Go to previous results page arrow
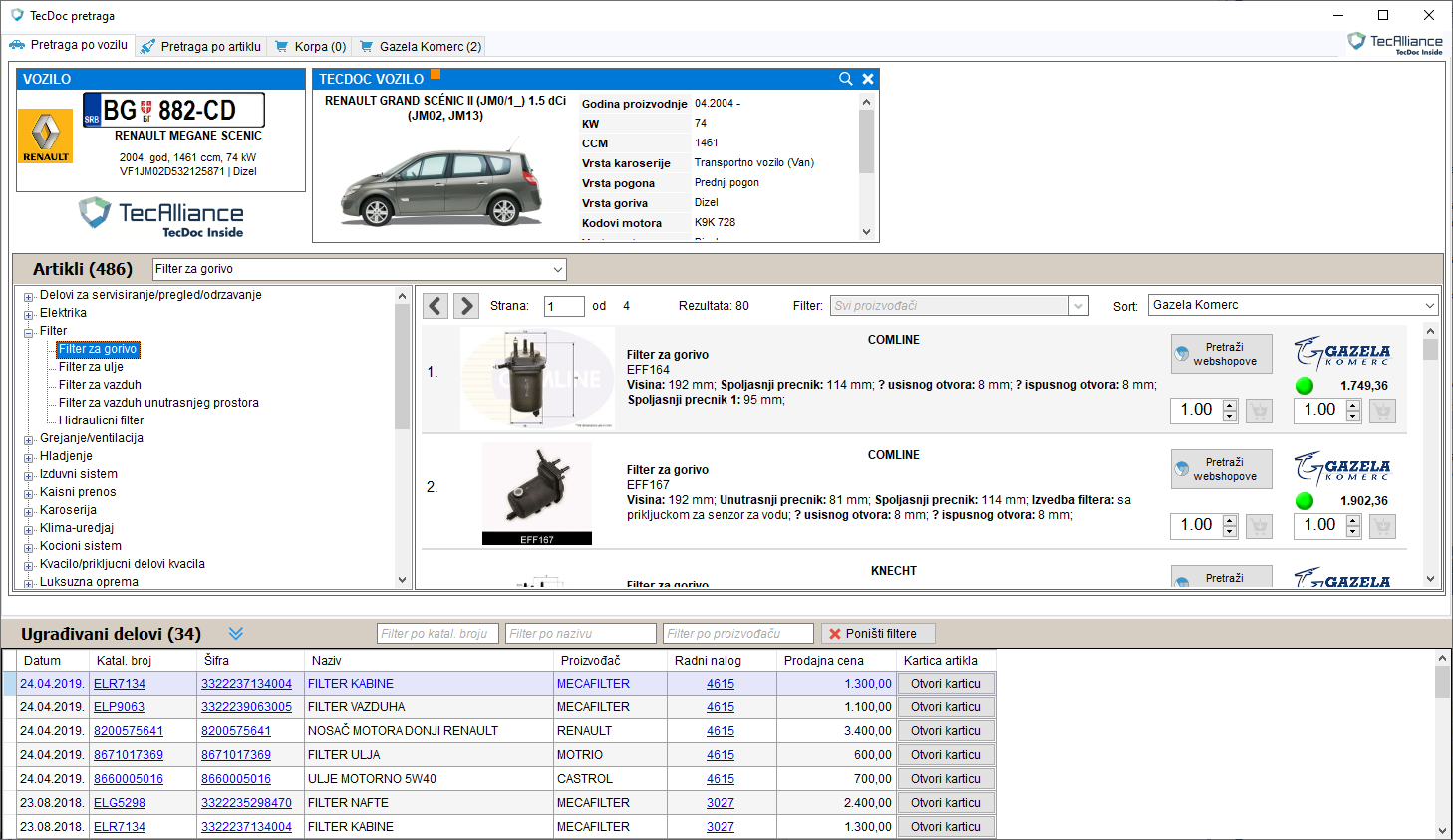Screen dimensions: 1453x840 (436, 305)
